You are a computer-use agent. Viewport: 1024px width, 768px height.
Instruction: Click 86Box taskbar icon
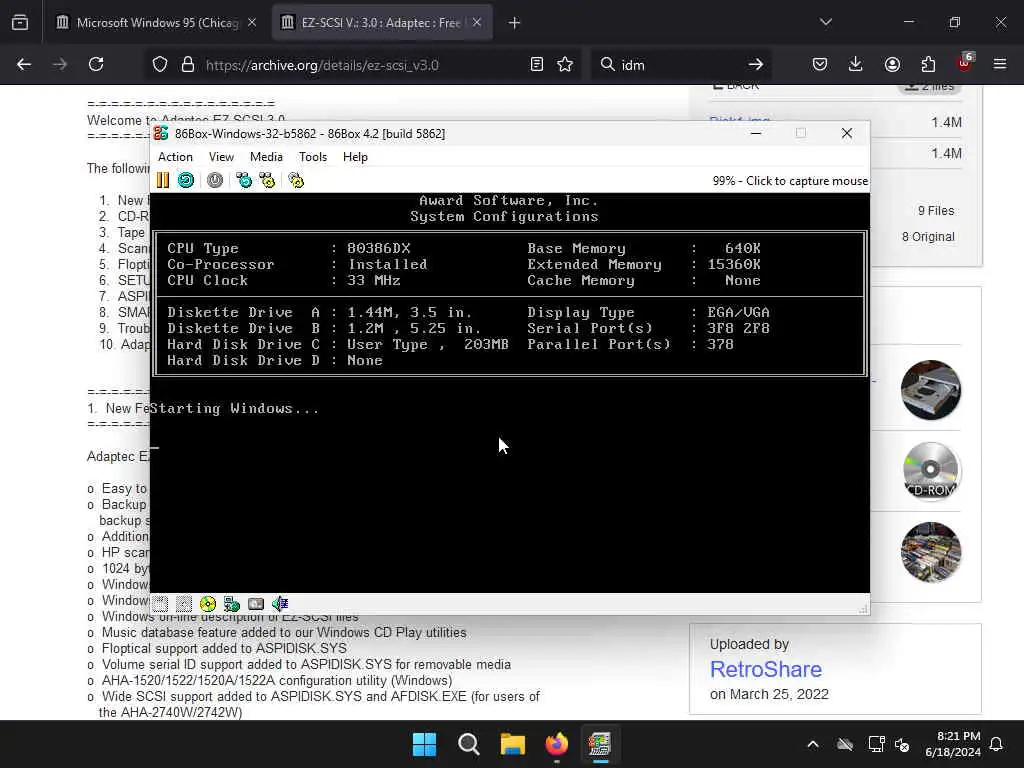click(600, 744)
